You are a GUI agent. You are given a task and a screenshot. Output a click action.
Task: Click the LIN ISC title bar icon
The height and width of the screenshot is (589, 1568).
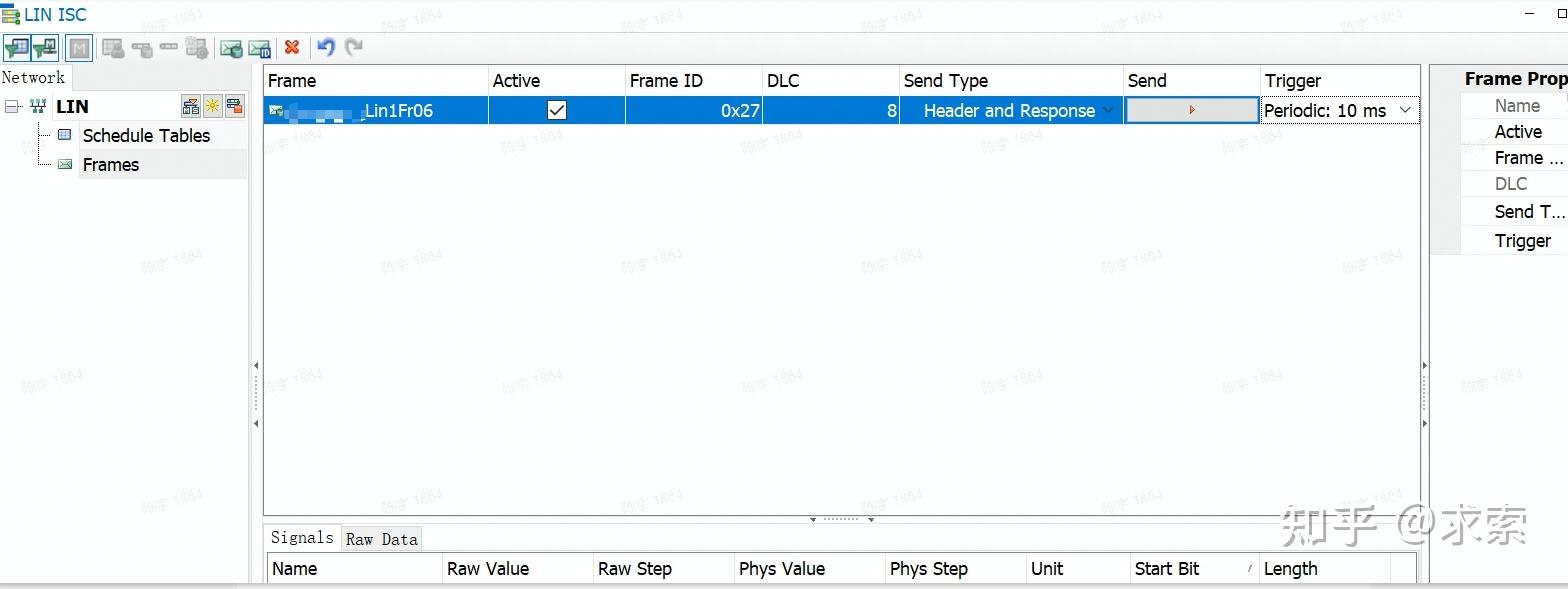11,14
